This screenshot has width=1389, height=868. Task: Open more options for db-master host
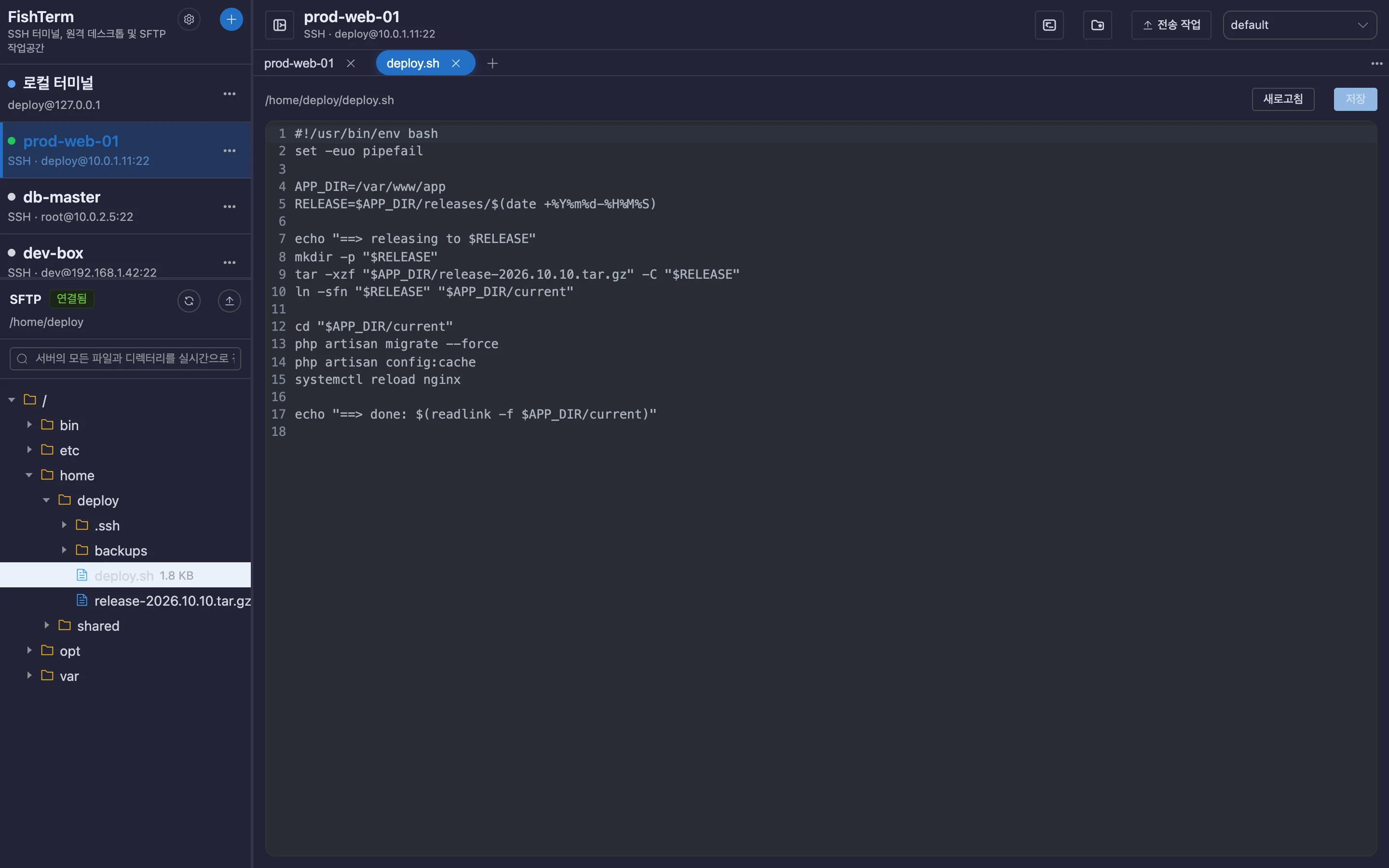point(230,207)
